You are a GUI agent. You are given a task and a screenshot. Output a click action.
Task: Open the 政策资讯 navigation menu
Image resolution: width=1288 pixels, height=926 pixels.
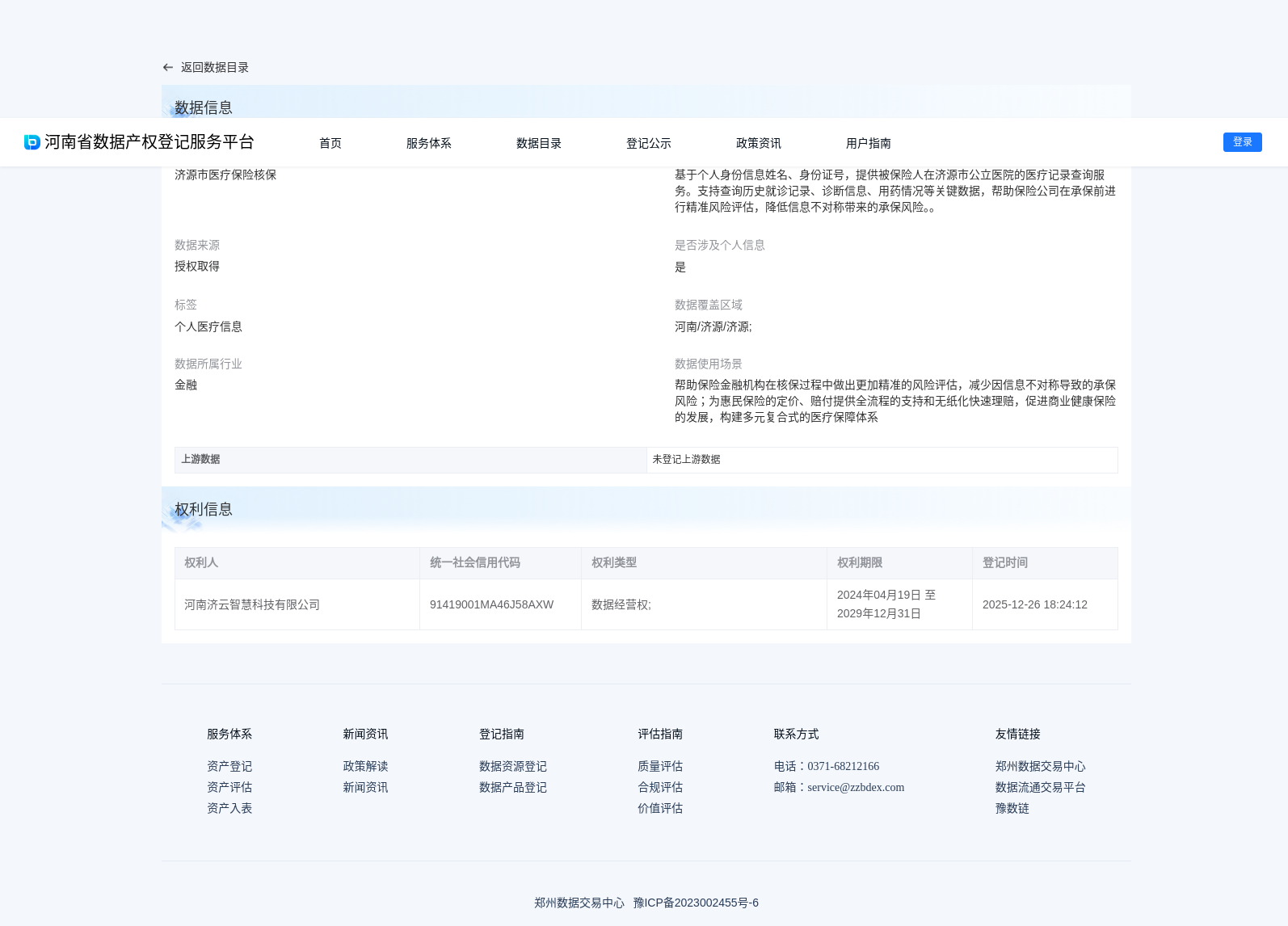point(759,143)
